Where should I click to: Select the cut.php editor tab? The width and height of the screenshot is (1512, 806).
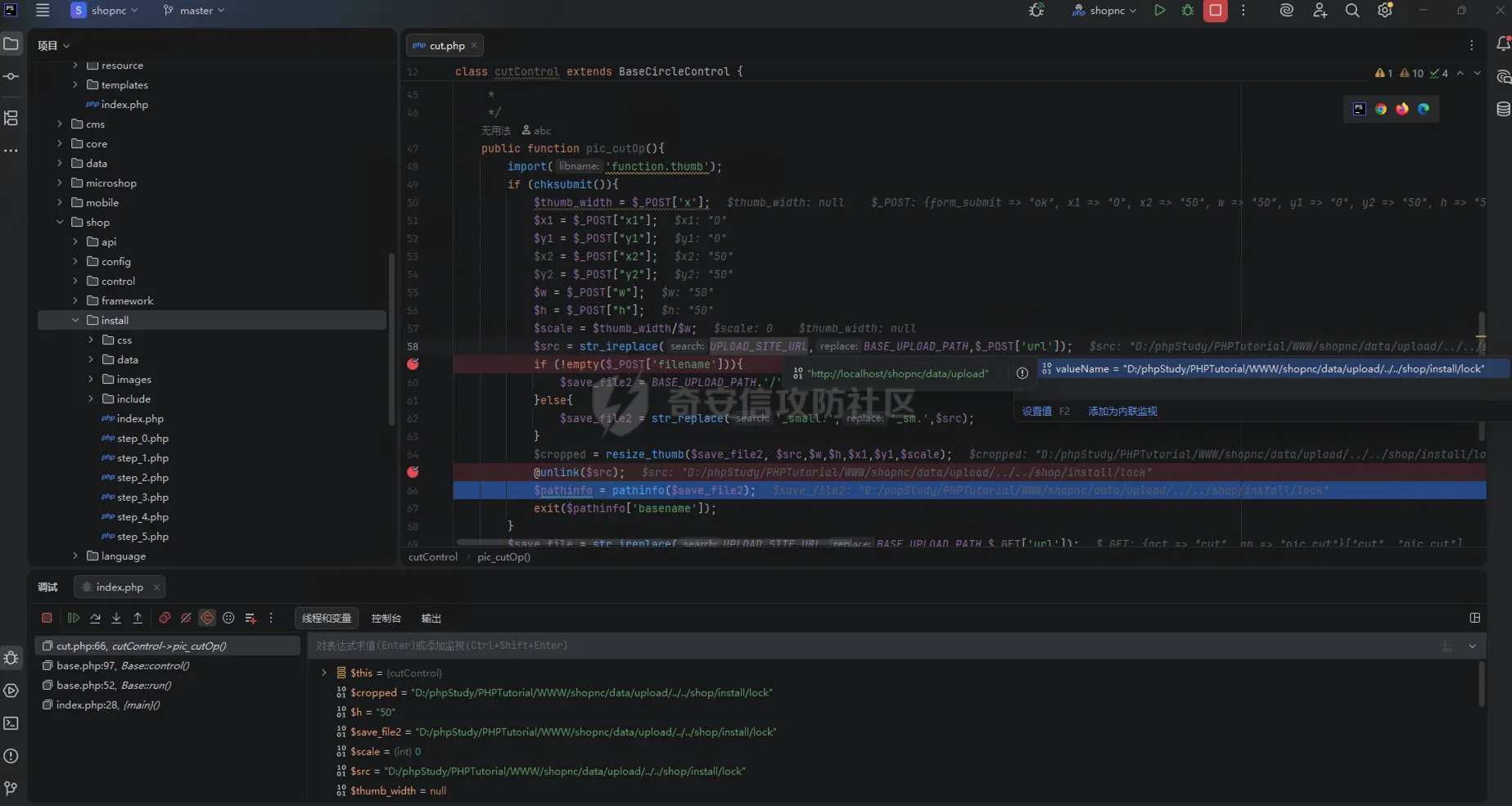[446, 46]
